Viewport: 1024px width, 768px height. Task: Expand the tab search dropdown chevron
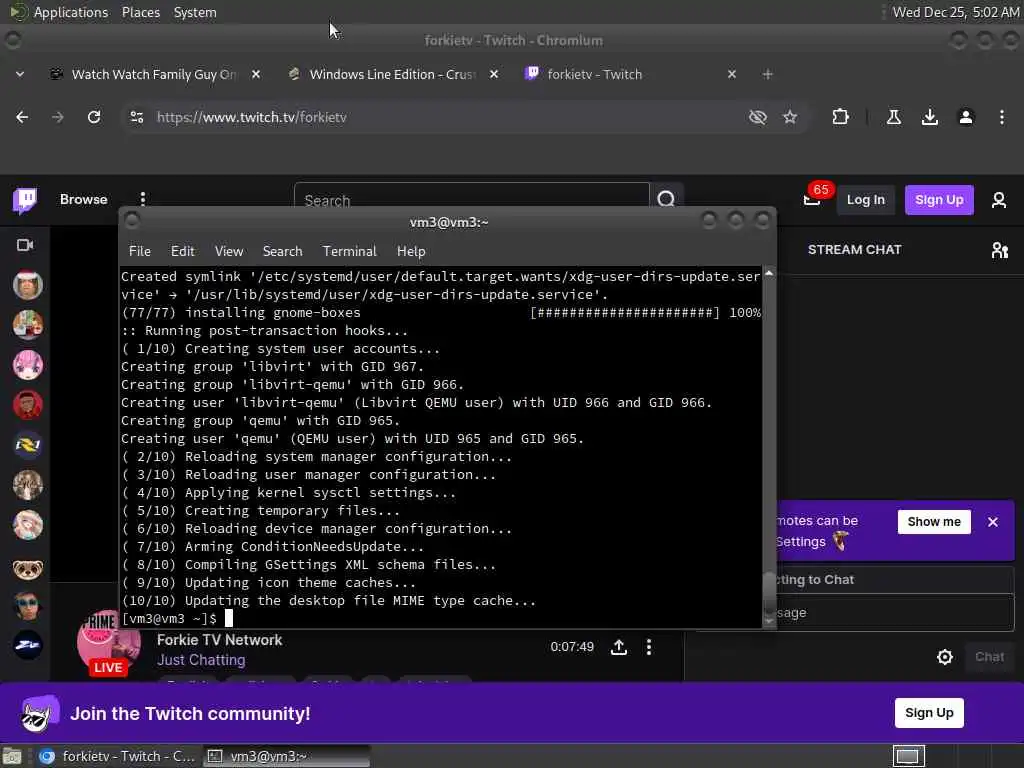click(x=20, y=74)
